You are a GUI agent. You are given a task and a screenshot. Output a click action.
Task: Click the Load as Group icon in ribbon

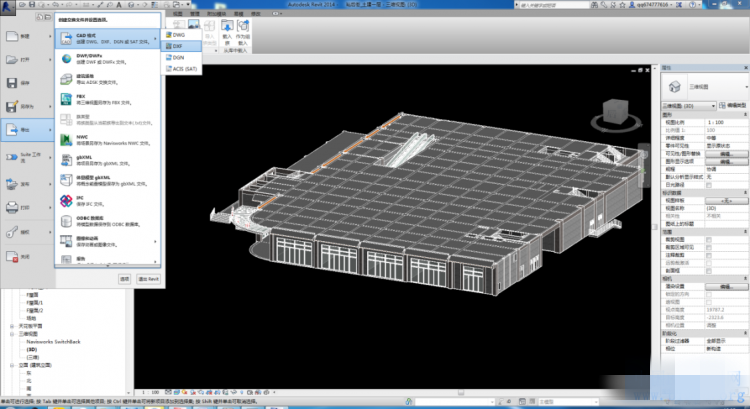[x=243, y=26]
